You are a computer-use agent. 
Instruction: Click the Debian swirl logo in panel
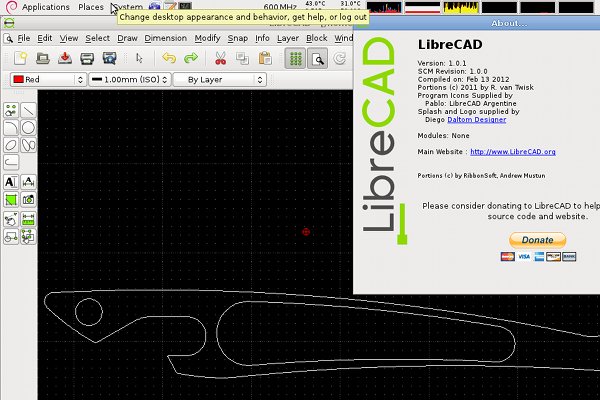pyautogui.click(x=11, y=7)
